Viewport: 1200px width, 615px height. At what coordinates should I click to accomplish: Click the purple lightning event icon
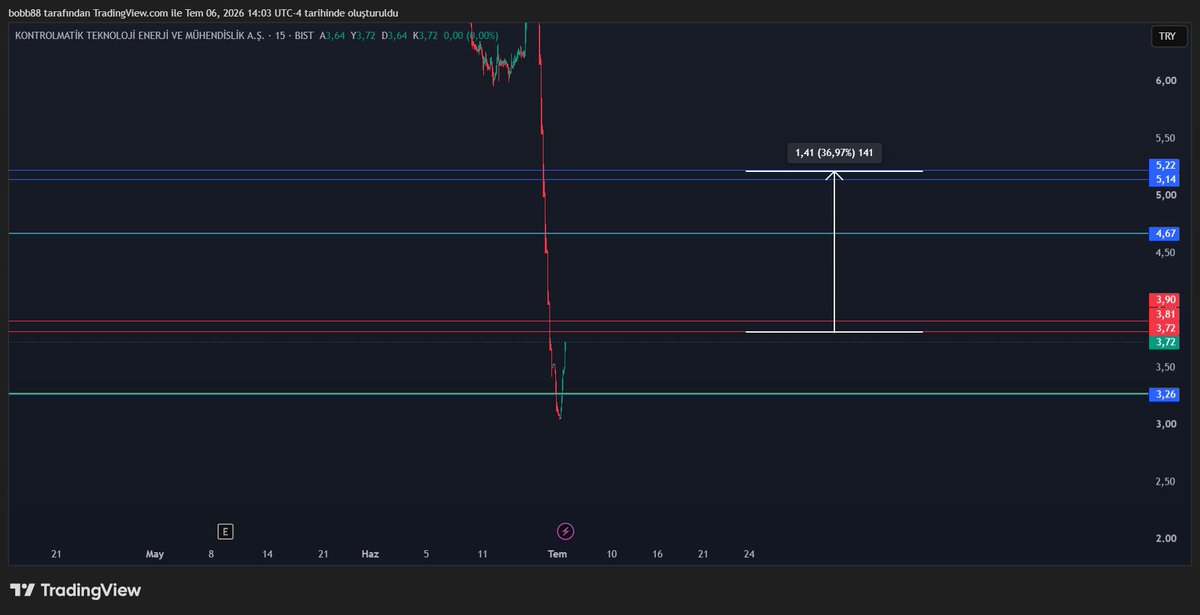(x=565, y=531)
